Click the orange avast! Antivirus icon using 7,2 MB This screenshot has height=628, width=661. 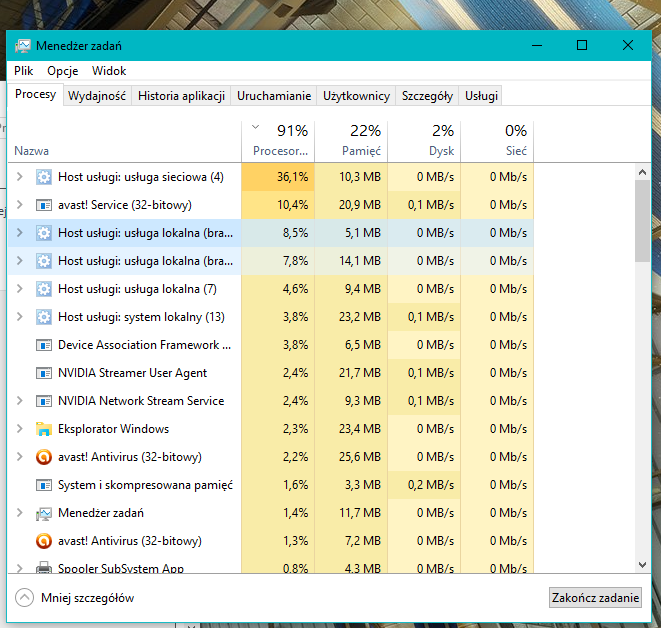click(x=44, y=541)
